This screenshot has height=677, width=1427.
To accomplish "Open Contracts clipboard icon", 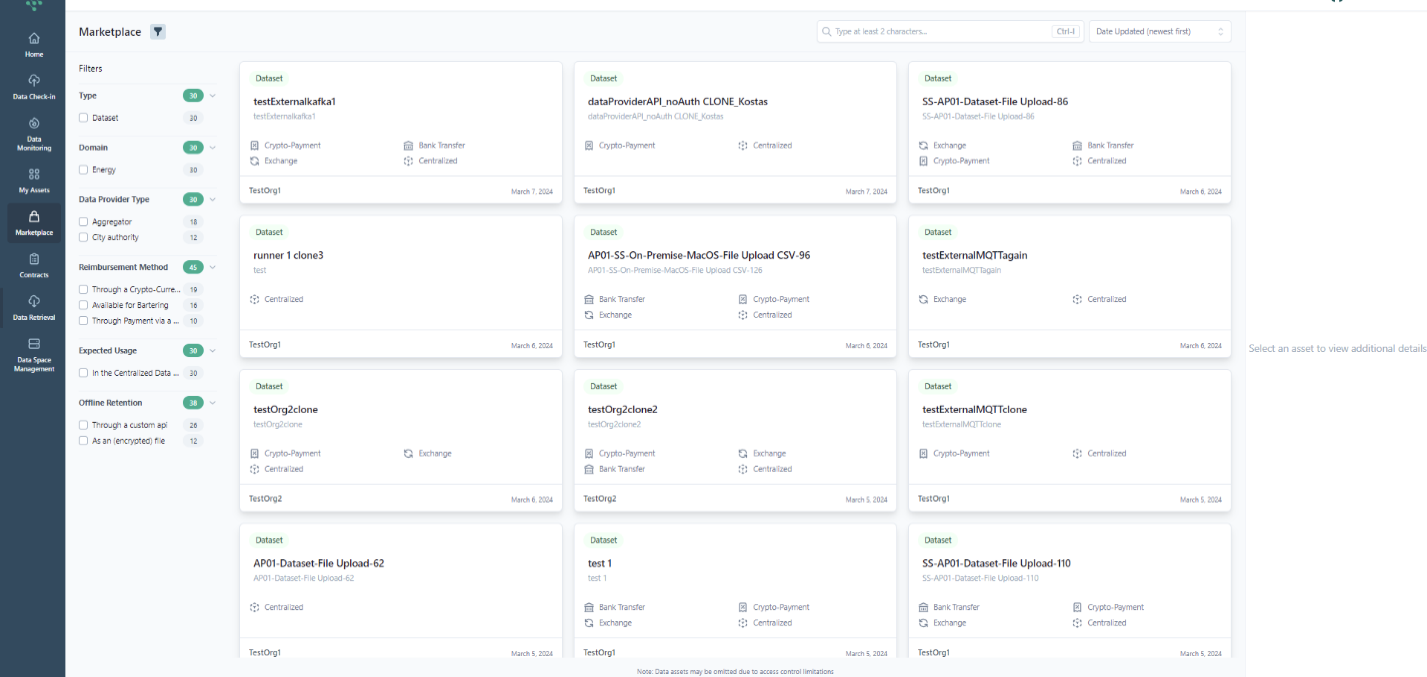I will click(x=34, y=259).
